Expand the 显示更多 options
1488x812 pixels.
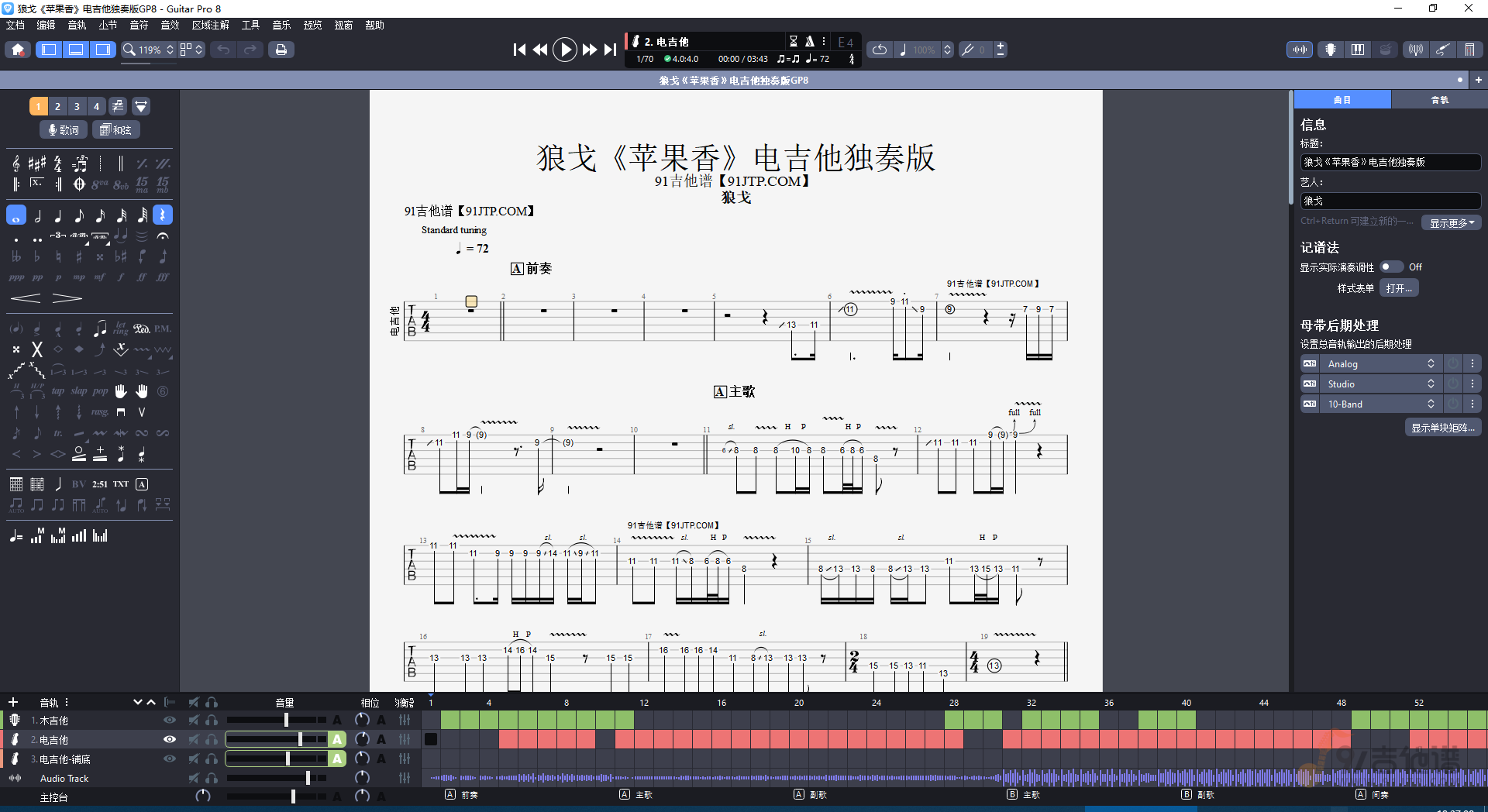[x=1452, y=222]
